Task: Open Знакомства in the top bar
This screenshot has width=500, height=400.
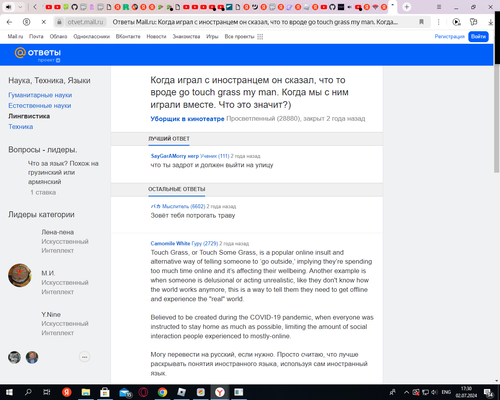Action: (x=186, y=37)
